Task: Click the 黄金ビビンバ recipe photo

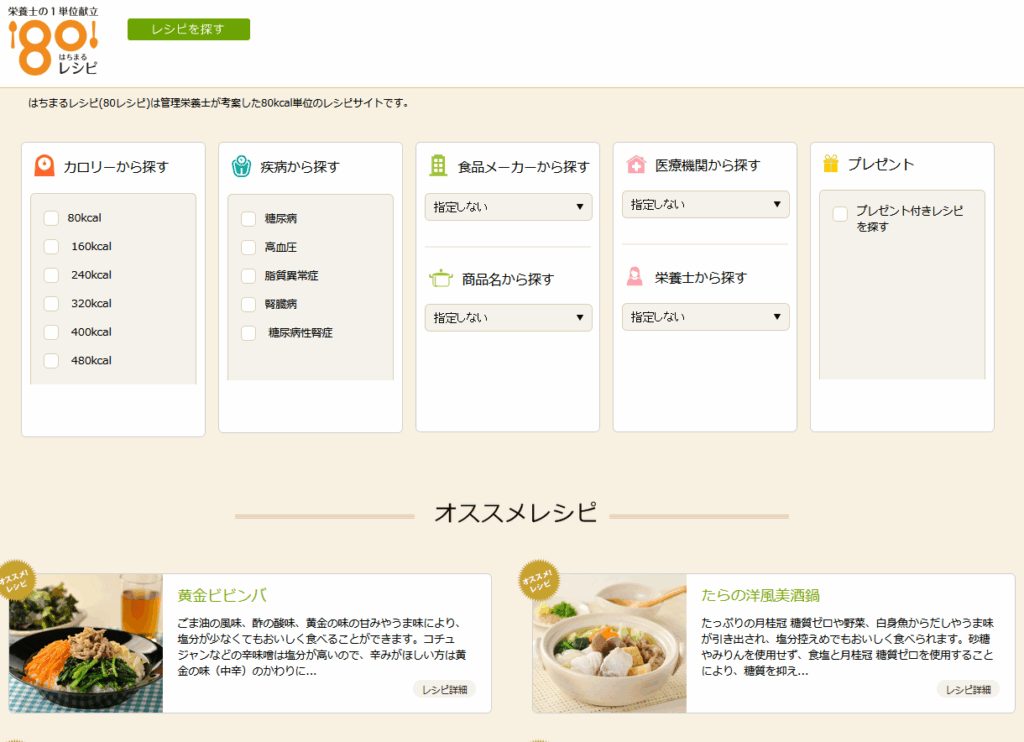Action: click(x=86, y=643)
